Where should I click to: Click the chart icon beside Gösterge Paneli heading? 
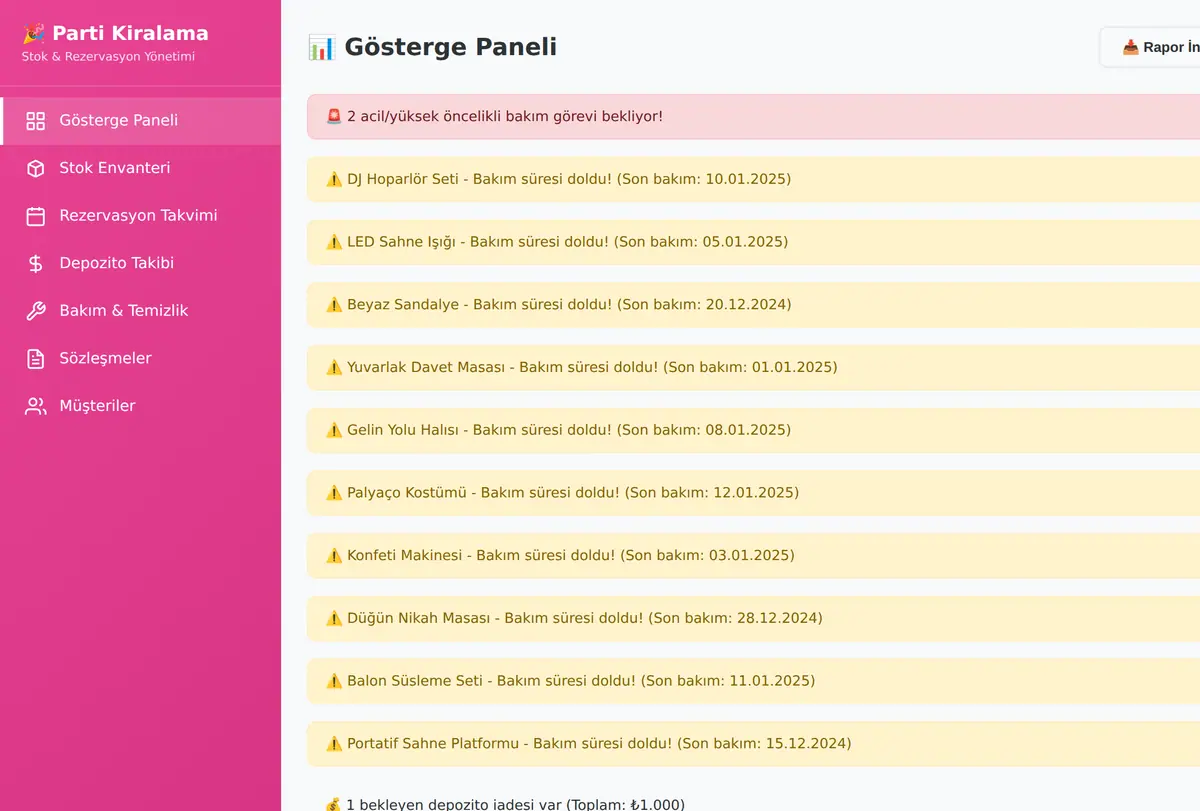[x=321, y=47]
